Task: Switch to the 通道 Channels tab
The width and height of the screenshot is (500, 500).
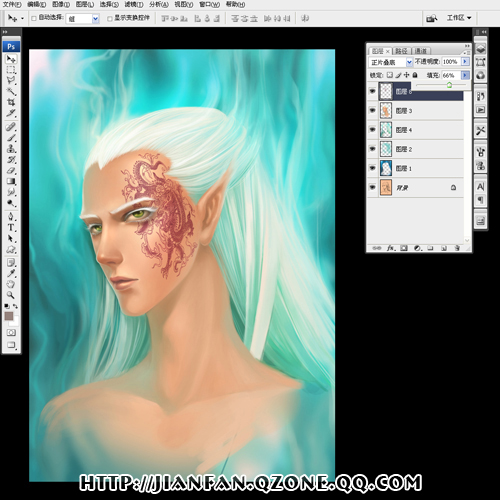Action: [421, 51]
